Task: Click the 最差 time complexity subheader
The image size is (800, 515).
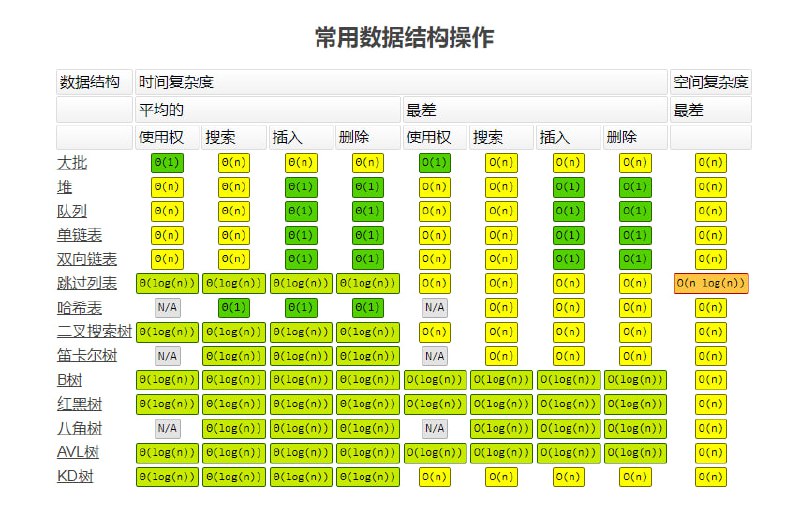Action: 535,110
